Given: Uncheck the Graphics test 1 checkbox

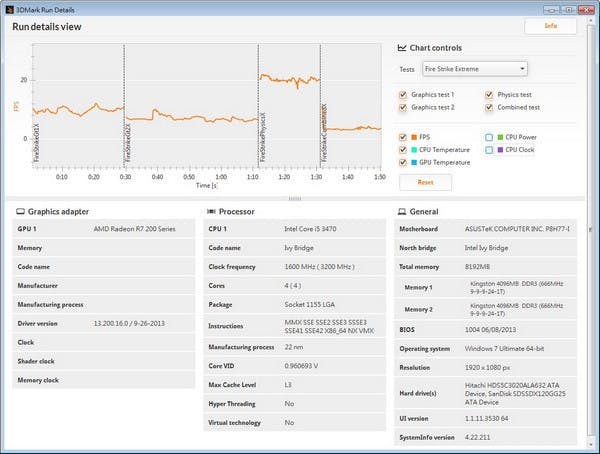Looking at the screenshot, I should tap(403, 95).
